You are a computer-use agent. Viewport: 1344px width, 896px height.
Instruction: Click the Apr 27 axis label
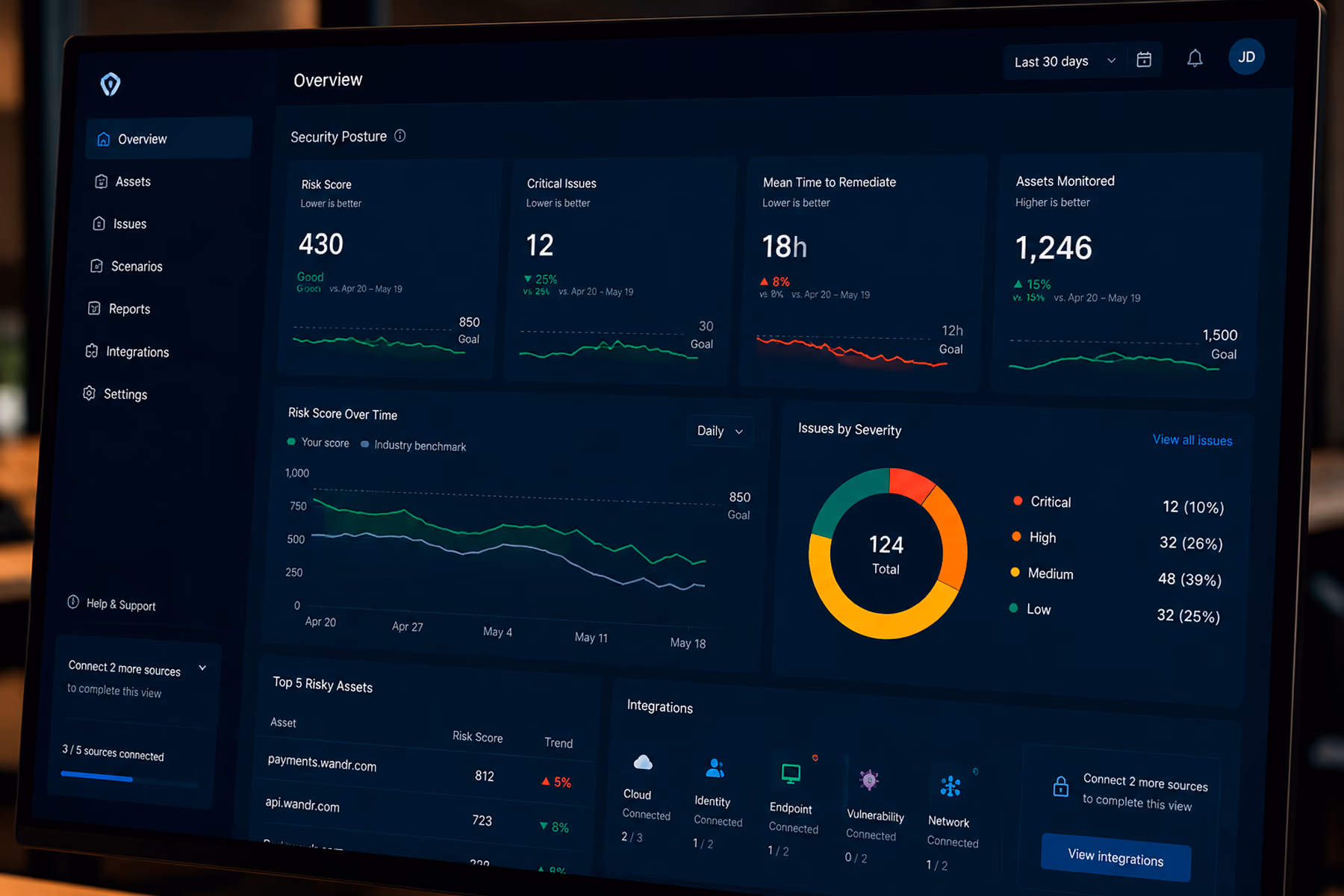[x=408, y=626]
